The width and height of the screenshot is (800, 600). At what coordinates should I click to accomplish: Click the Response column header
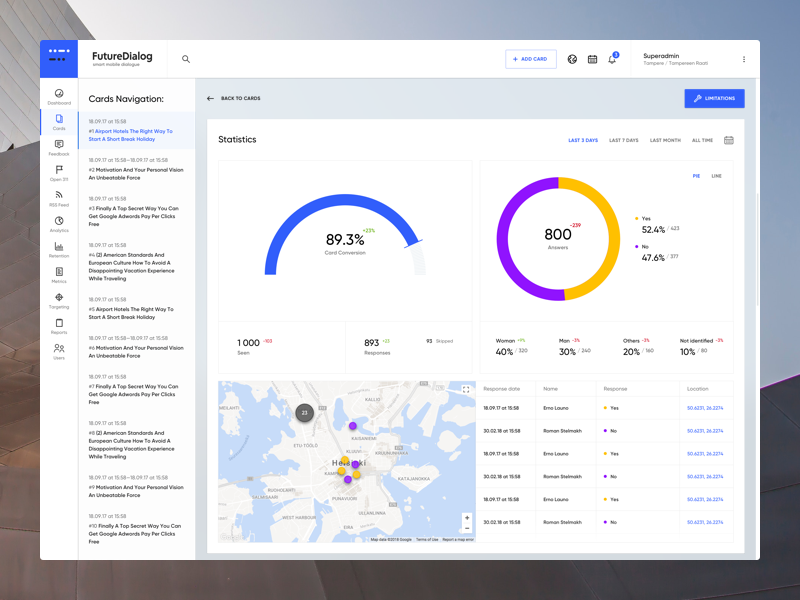(615, 389)
